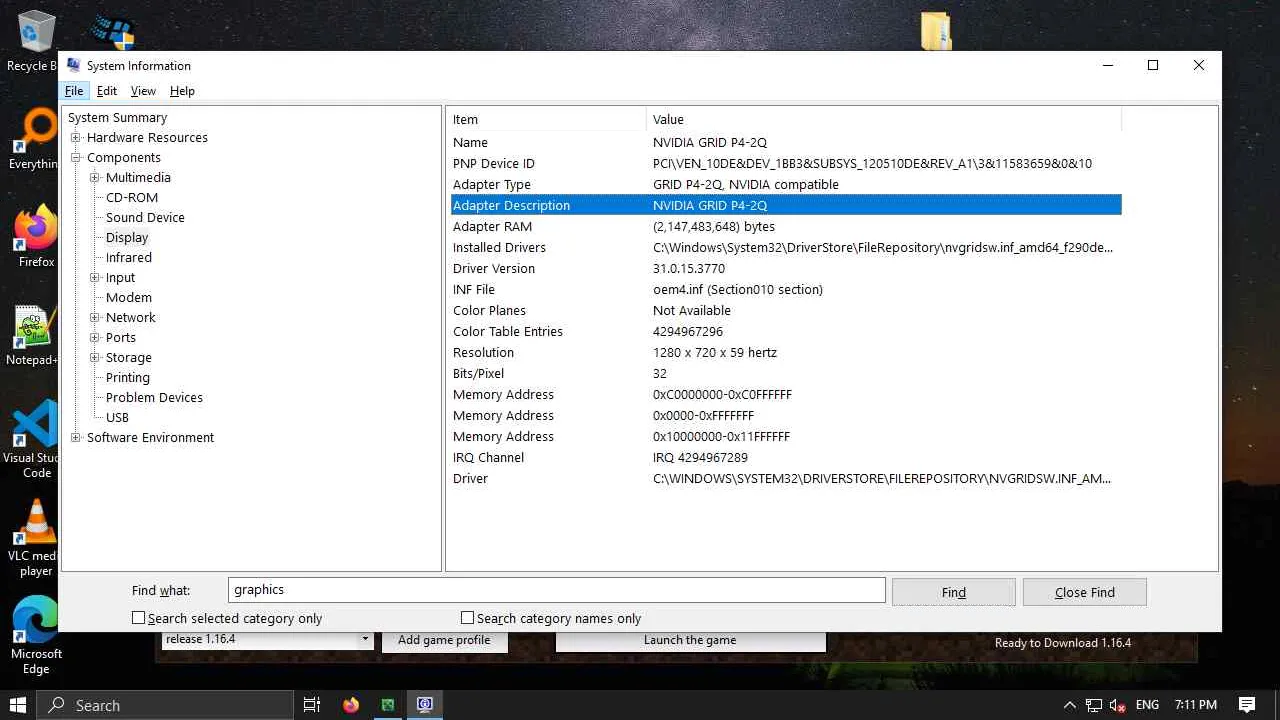Viewport: 1280px width, 720px height.
Task: Click the Find button
Action: point(954,592)
